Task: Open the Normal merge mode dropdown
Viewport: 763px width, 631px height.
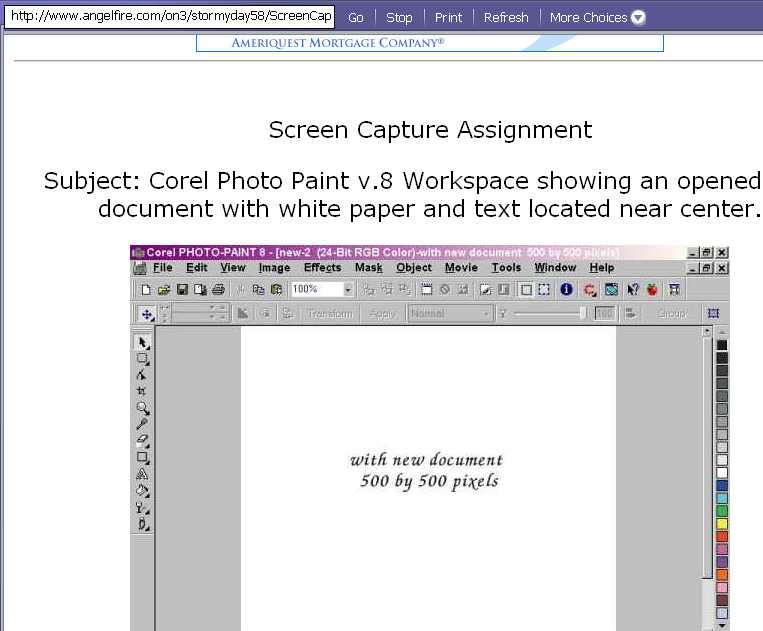Action: [487, 314]
